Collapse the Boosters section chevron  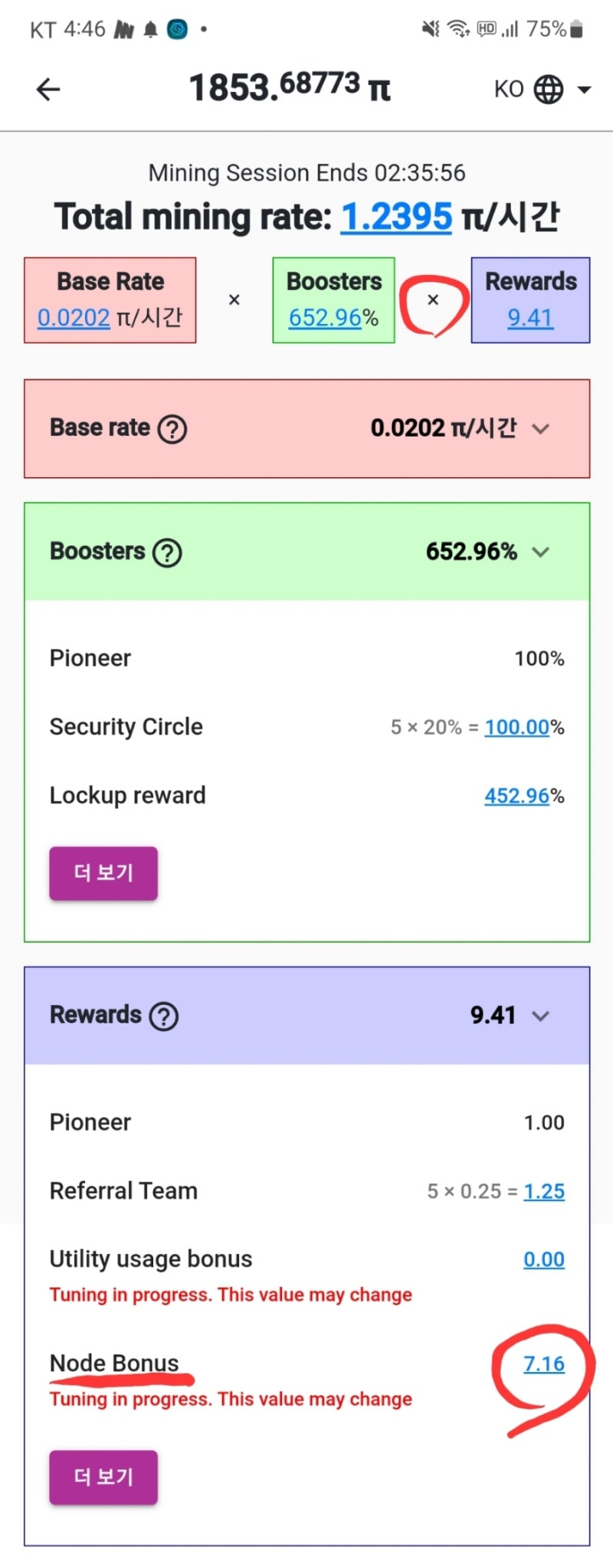pyautogui.click(x=541, y=552)
